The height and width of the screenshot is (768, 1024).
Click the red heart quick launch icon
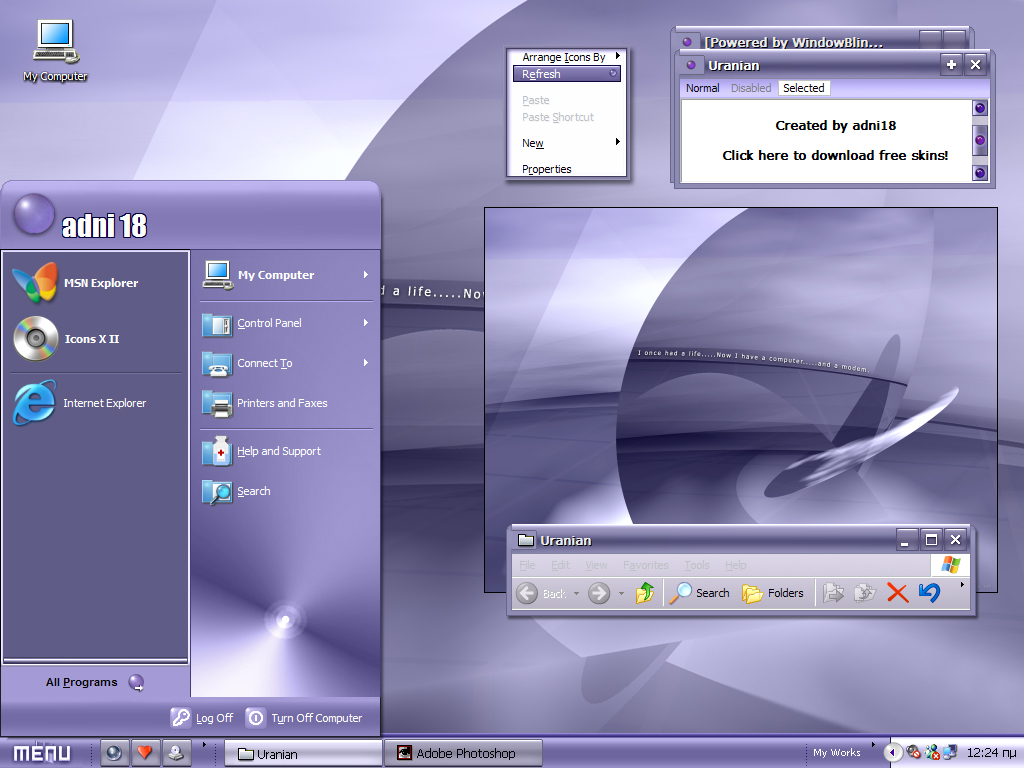pyautogui.click(x=145, y=753)
